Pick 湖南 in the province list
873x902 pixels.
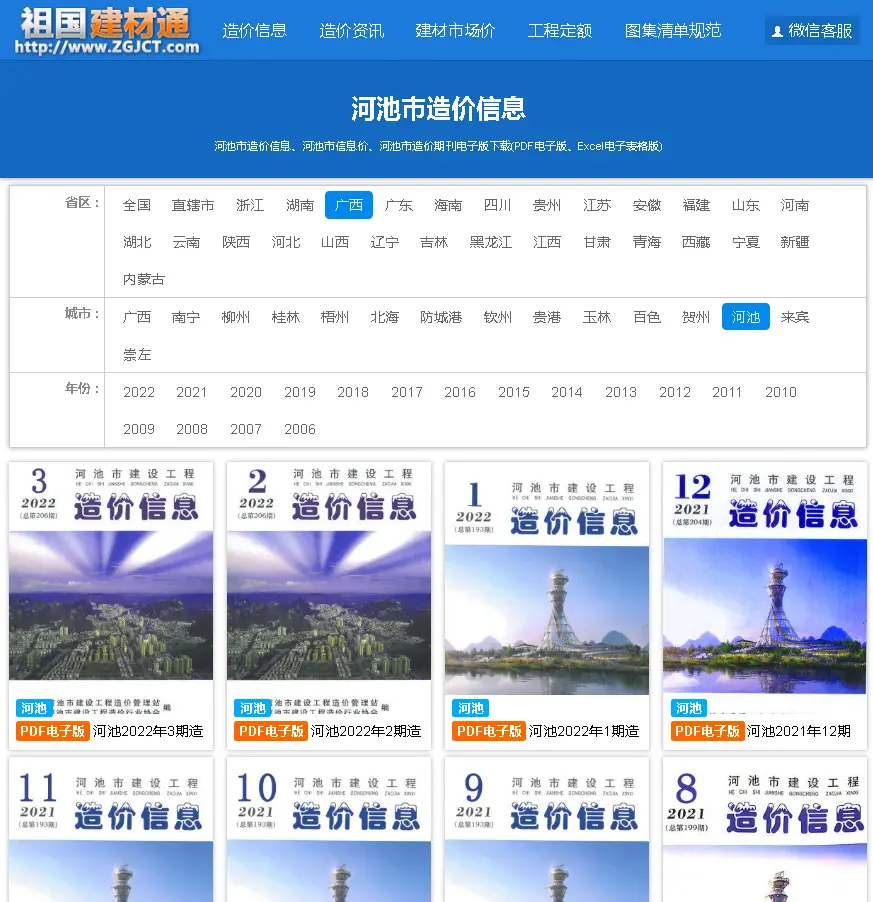coord(300,205)
